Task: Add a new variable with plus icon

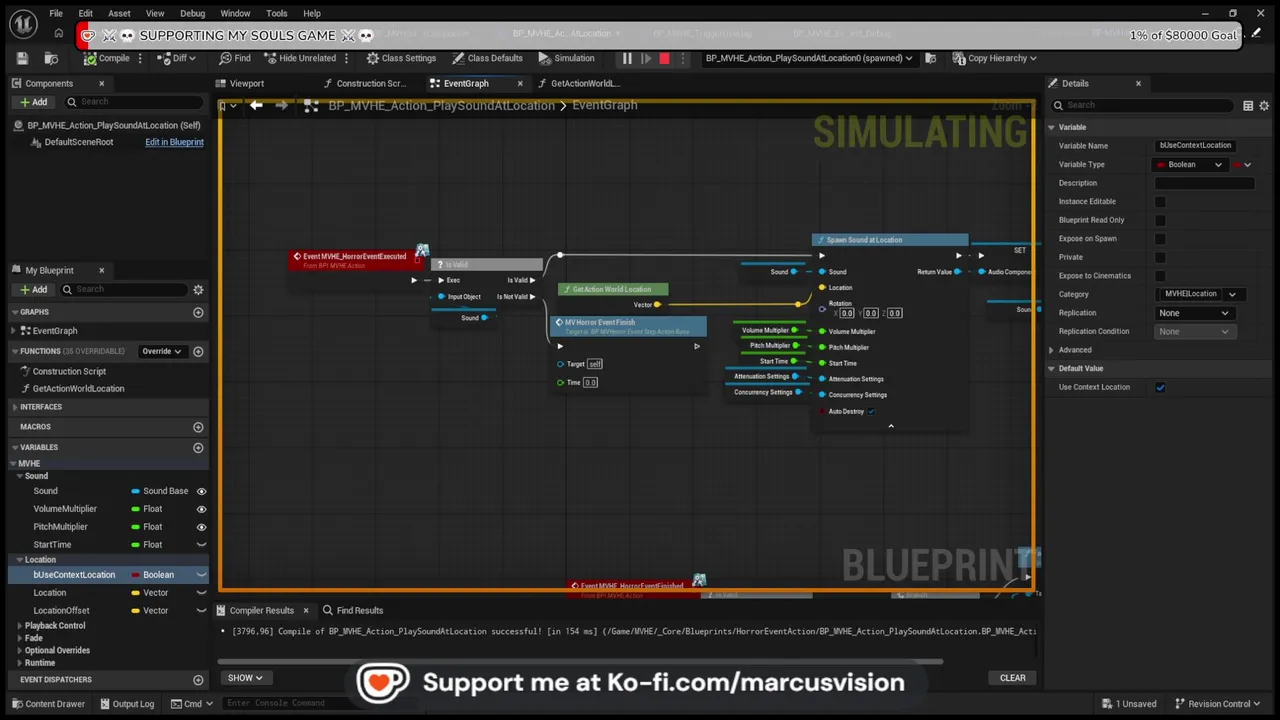Action: (x=198, y=447)
